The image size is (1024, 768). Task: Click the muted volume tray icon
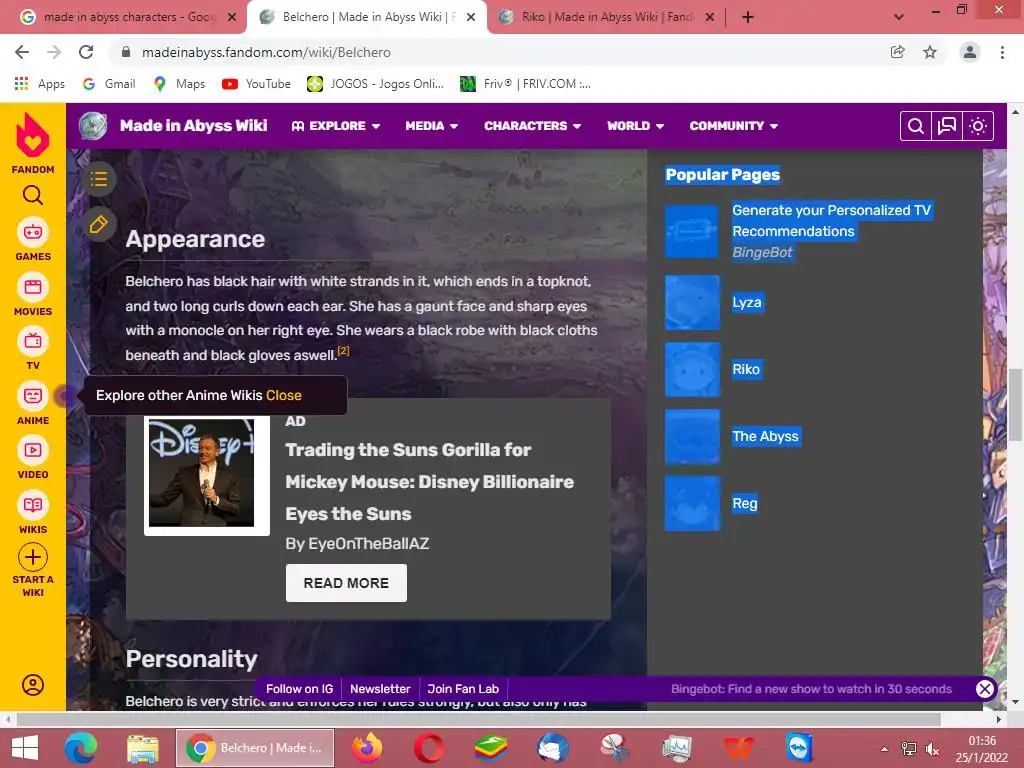[933, 749]
